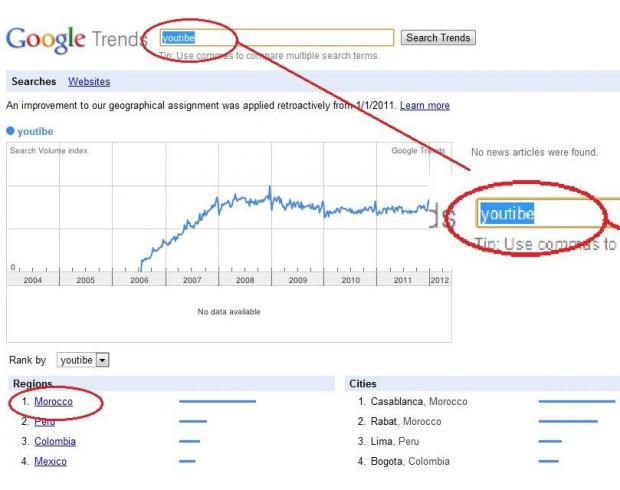
Task: Select the Searches tab
Action: pyautogui.click(x=34, y=81)
